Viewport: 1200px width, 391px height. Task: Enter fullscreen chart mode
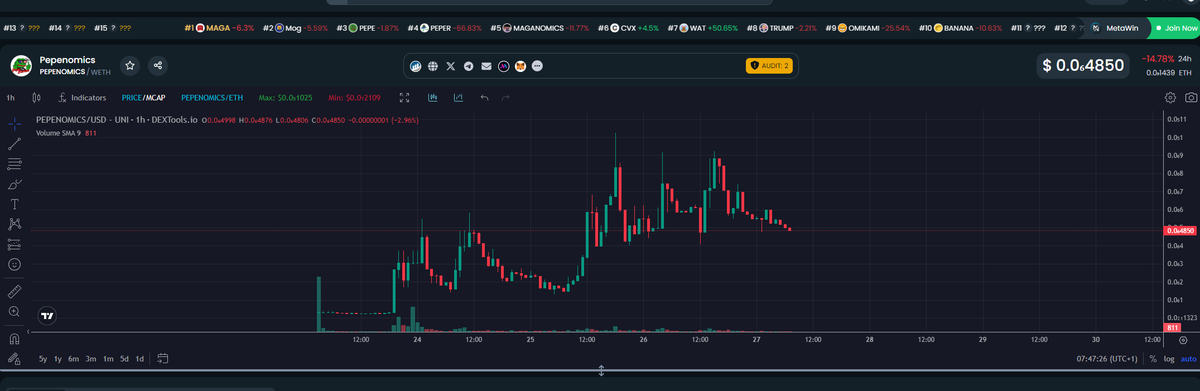404,97
